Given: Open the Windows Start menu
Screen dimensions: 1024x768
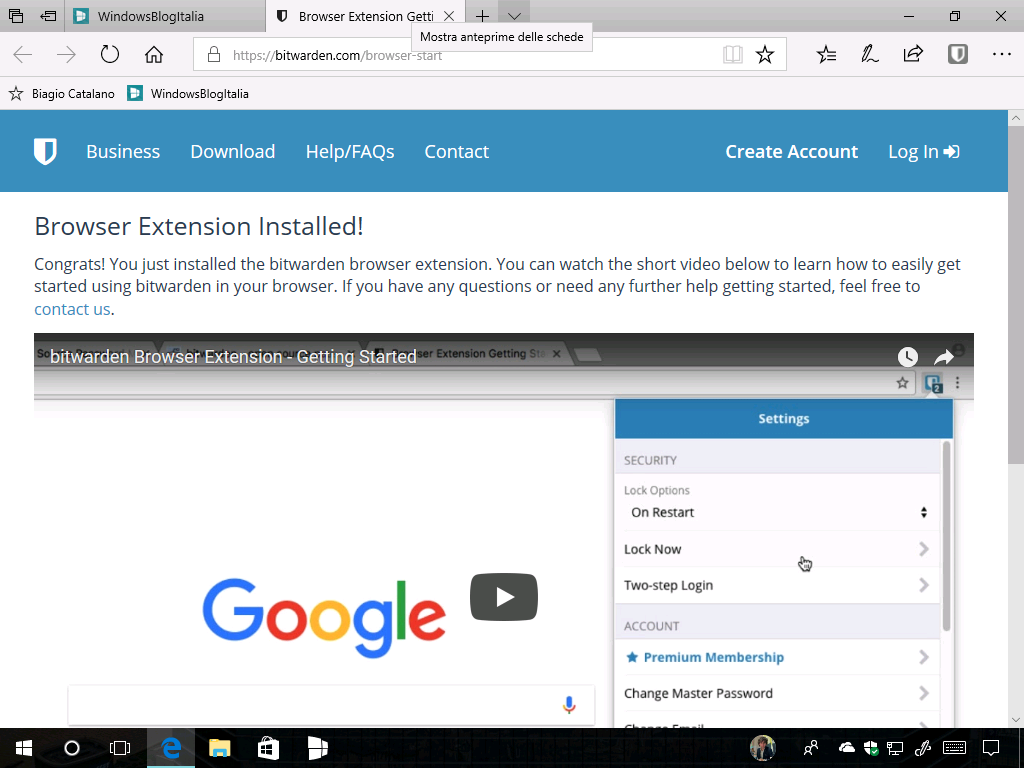Looking at the screenshot, I should pos(24,748).
